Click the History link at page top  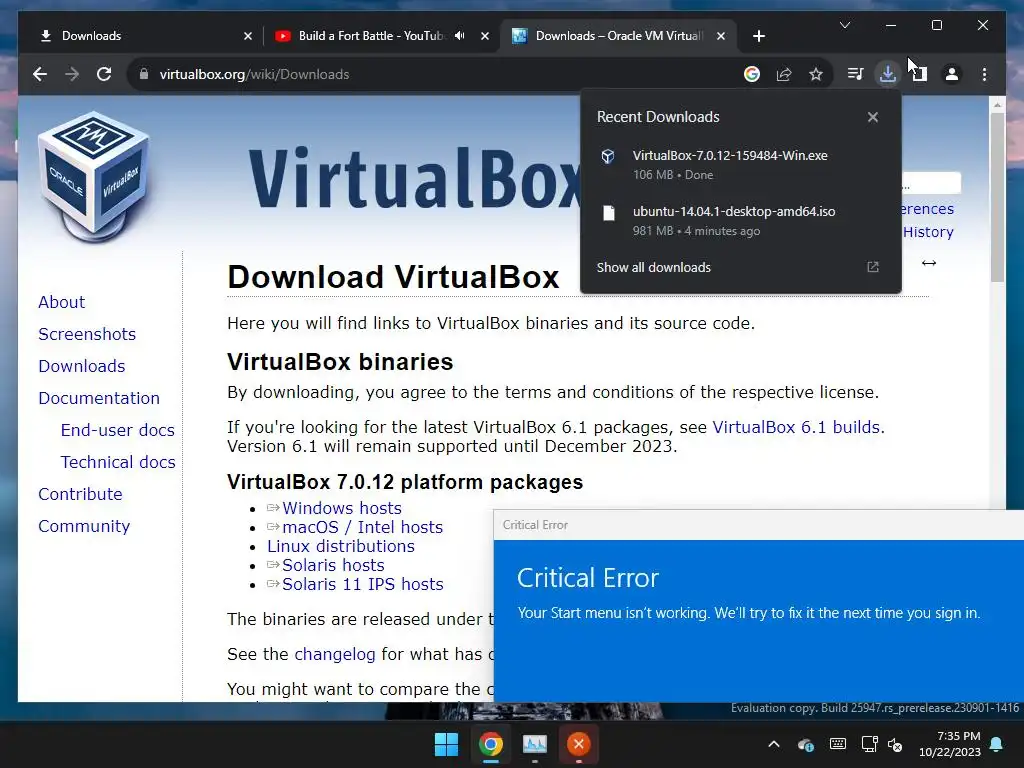(928, 232)
